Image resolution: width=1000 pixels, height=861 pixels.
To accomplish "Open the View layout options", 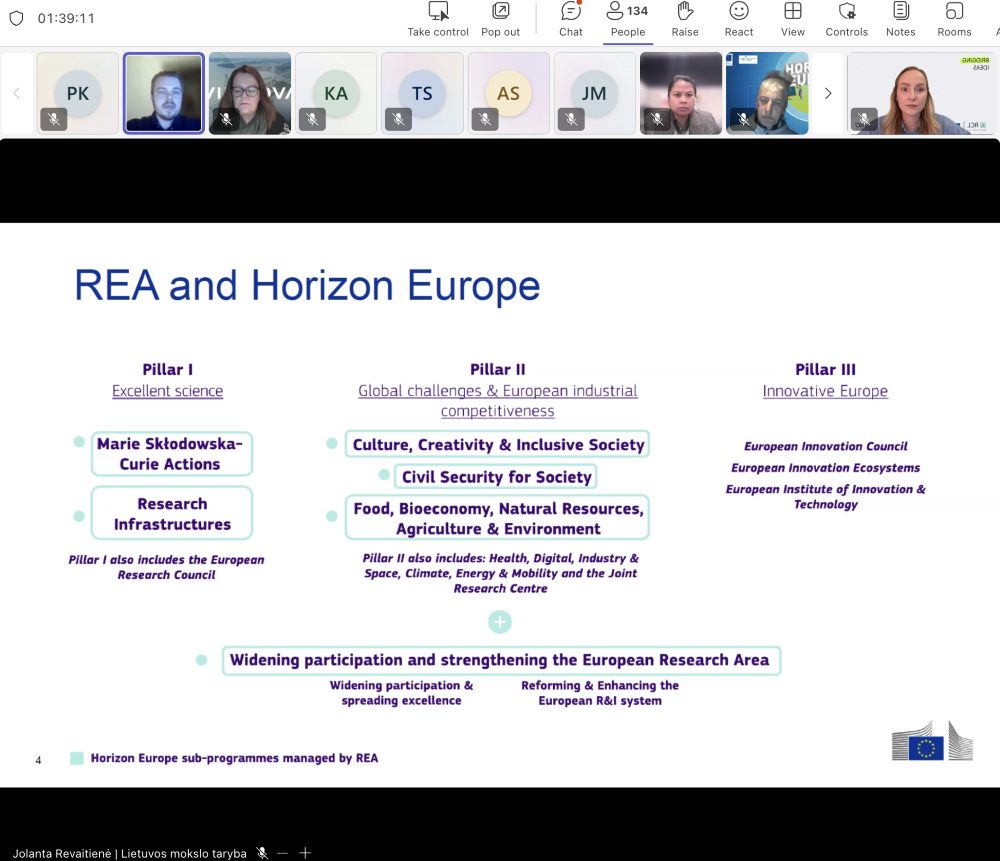I will point(793,12).
